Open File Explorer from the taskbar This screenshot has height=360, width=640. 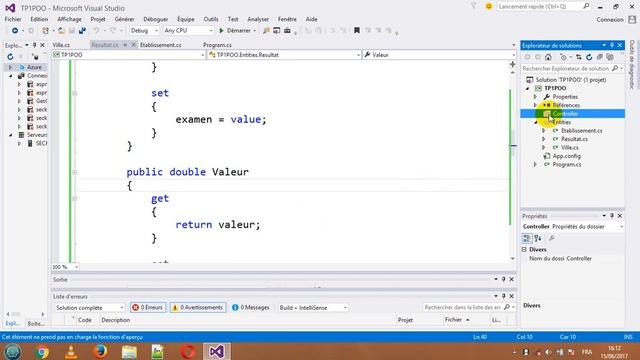pos(129,351)
